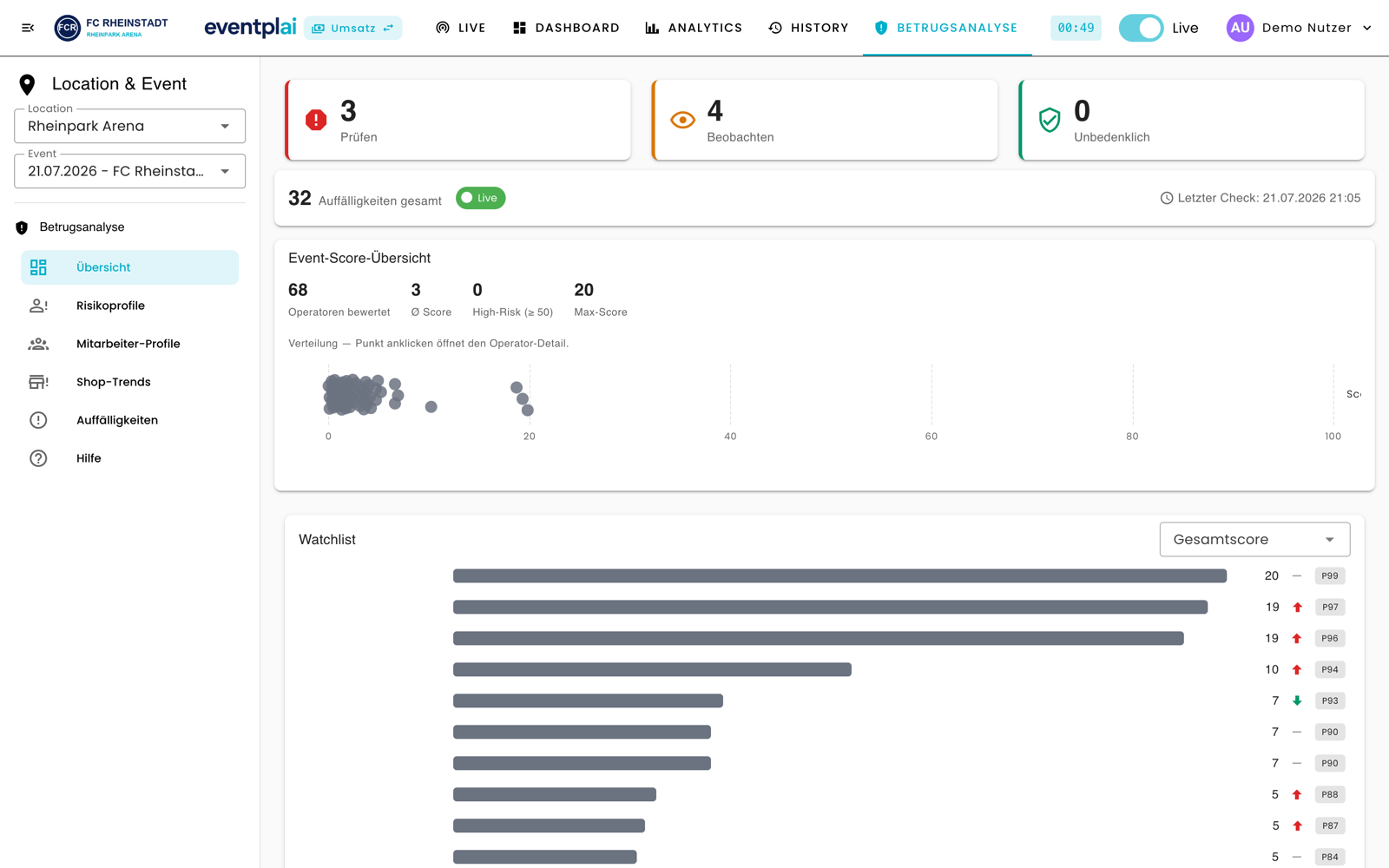Viewport: 1389px width, 868px height.
Task: Open the Demo Nutzer account menu
Action: click(1300, 28)
